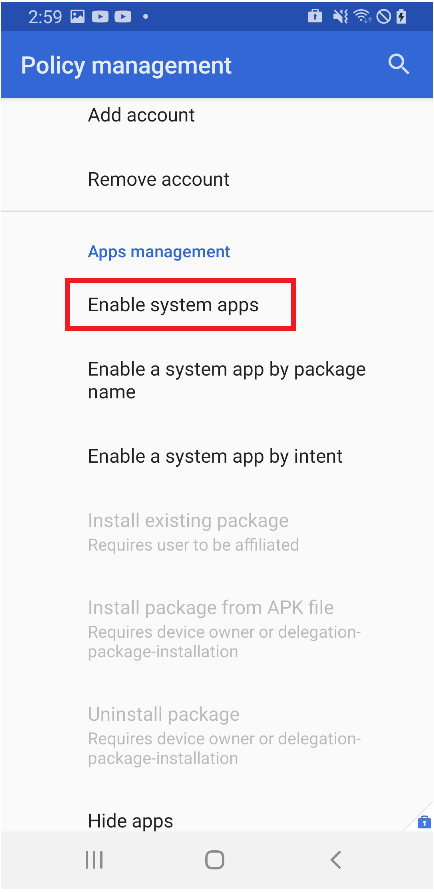
Task: Open the search magnifier icon
Action: [x=399, y=65]
